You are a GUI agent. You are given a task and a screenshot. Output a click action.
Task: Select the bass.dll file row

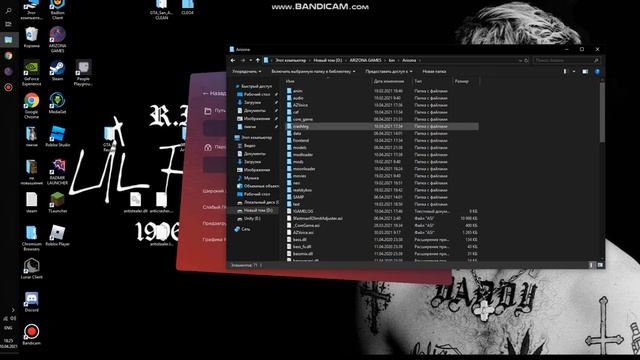[382, 240]
